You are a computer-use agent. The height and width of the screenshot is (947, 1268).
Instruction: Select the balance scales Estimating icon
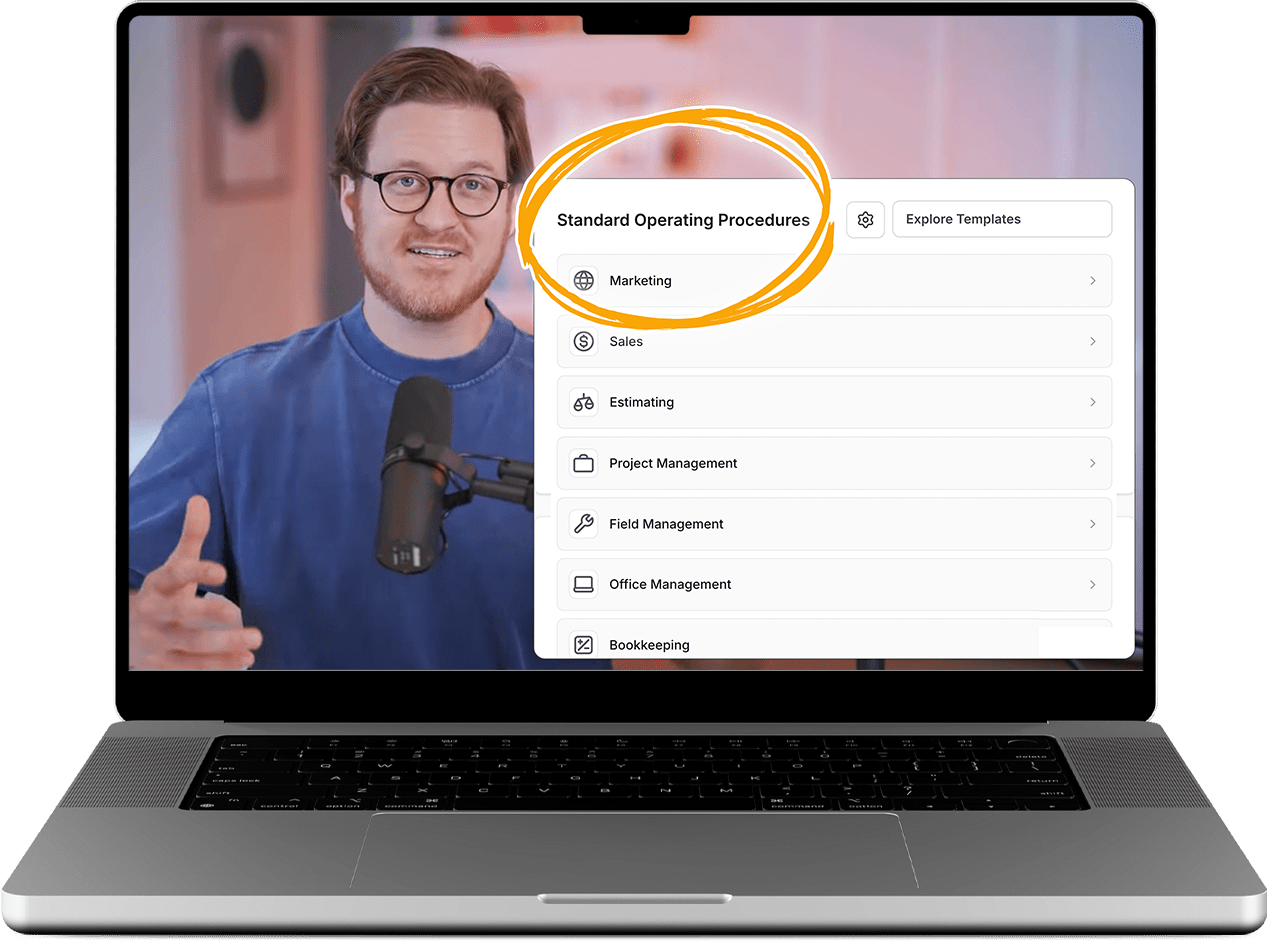[x=583, y=403]
